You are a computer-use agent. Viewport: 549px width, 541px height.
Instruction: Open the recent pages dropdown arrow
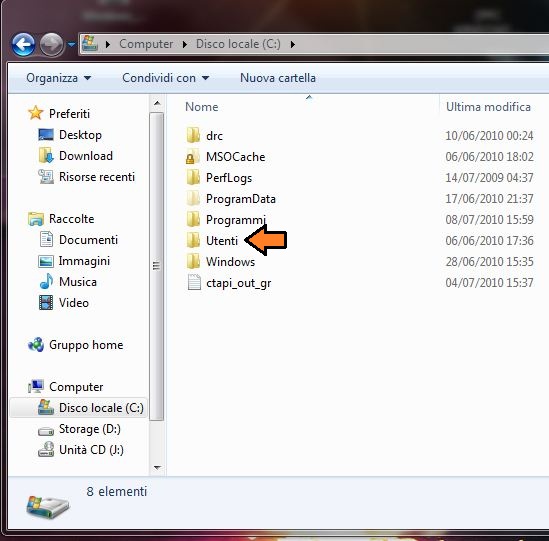71,44
